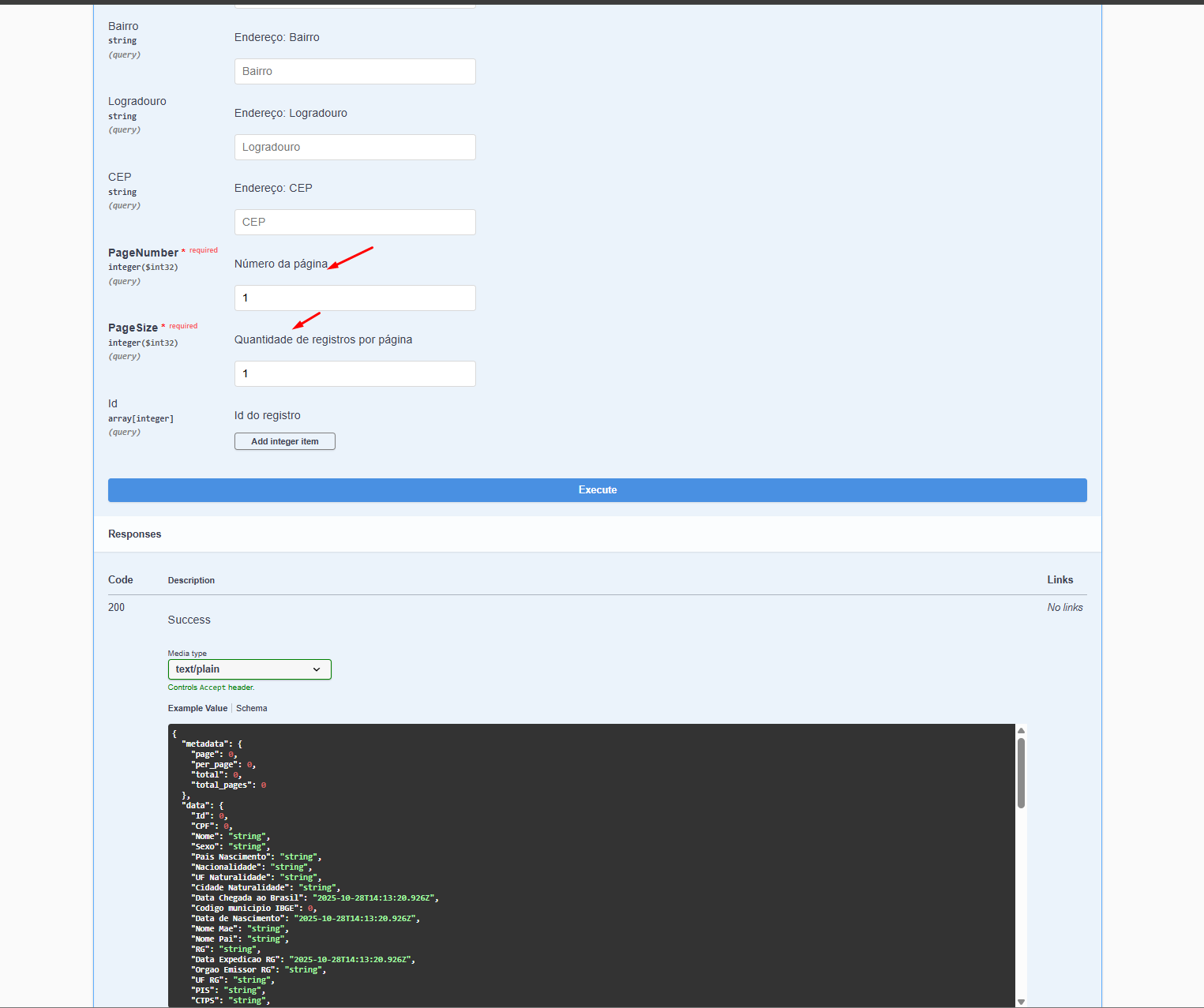Click the 200 response code
This screenshot has height=1008, width=1204.
point(116,607)
